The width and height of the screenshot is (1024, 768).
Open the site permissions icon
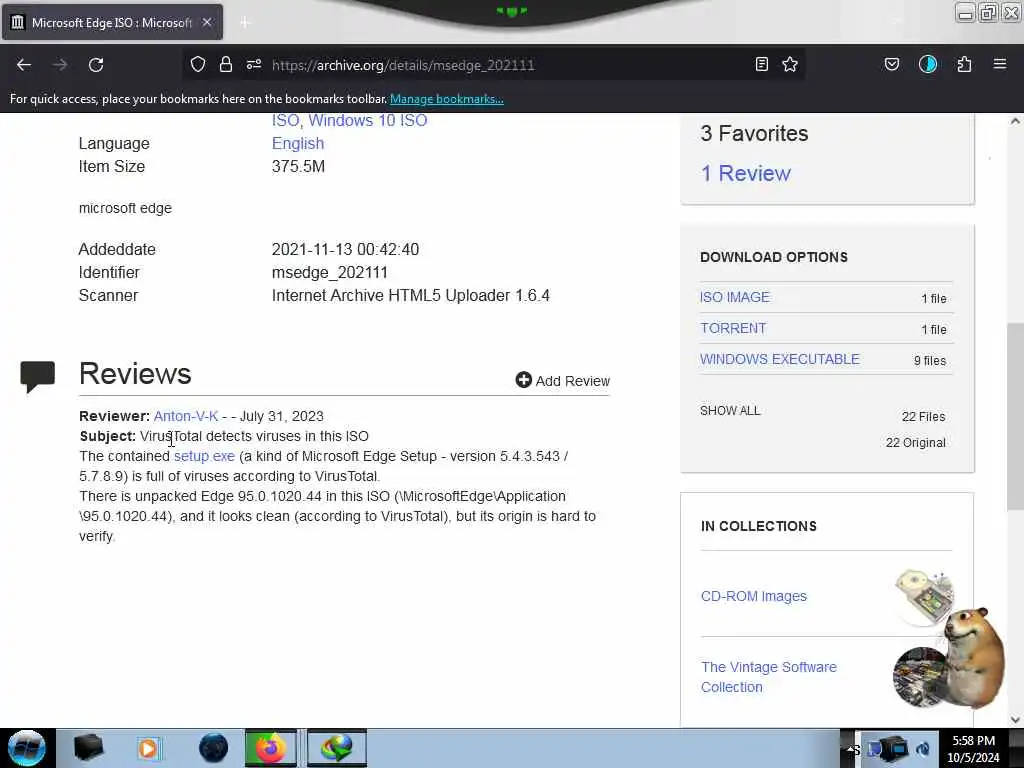[254, 64]
